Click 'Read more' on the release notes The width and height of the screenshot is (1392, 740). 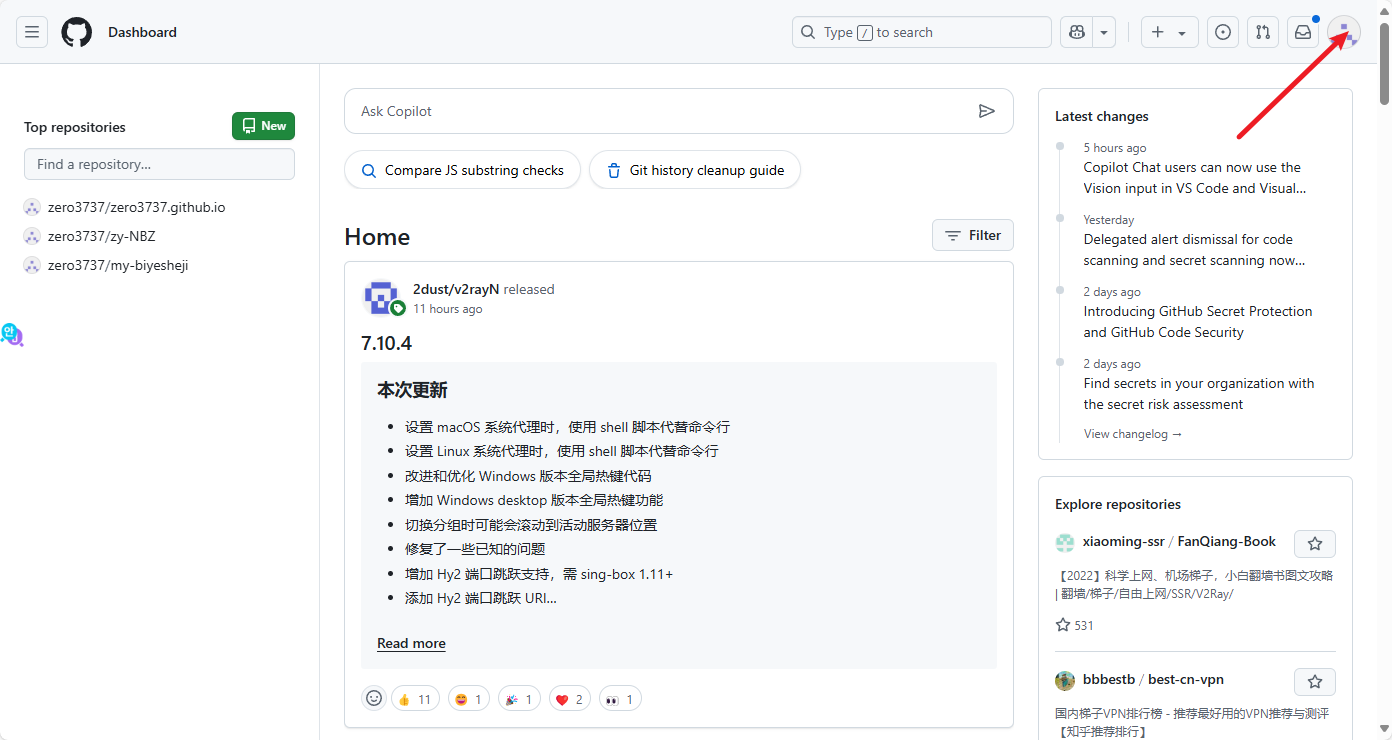coord(411,643)
